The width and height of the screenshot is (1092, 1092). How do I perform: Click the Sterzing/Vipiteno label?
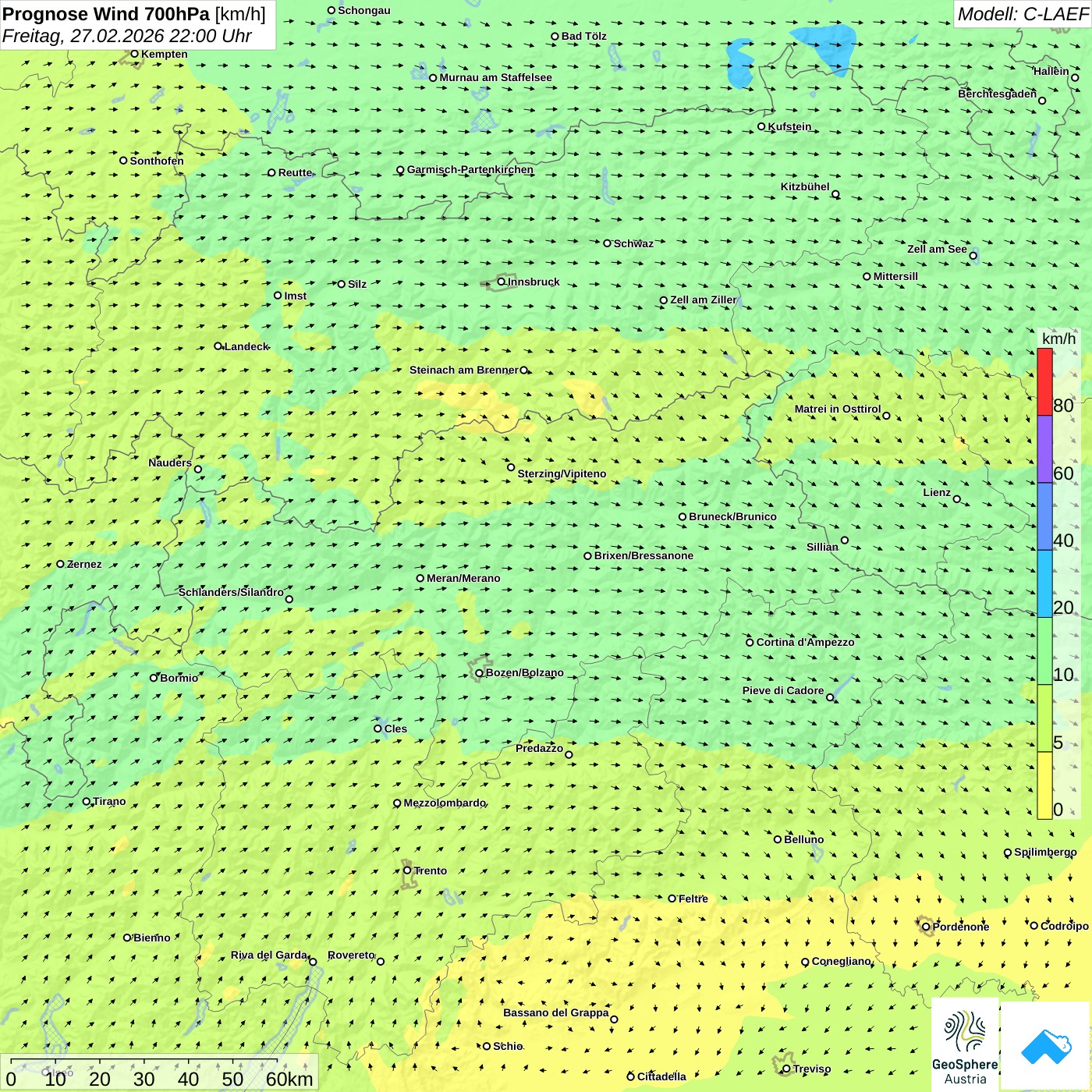(x=562, y=473)
